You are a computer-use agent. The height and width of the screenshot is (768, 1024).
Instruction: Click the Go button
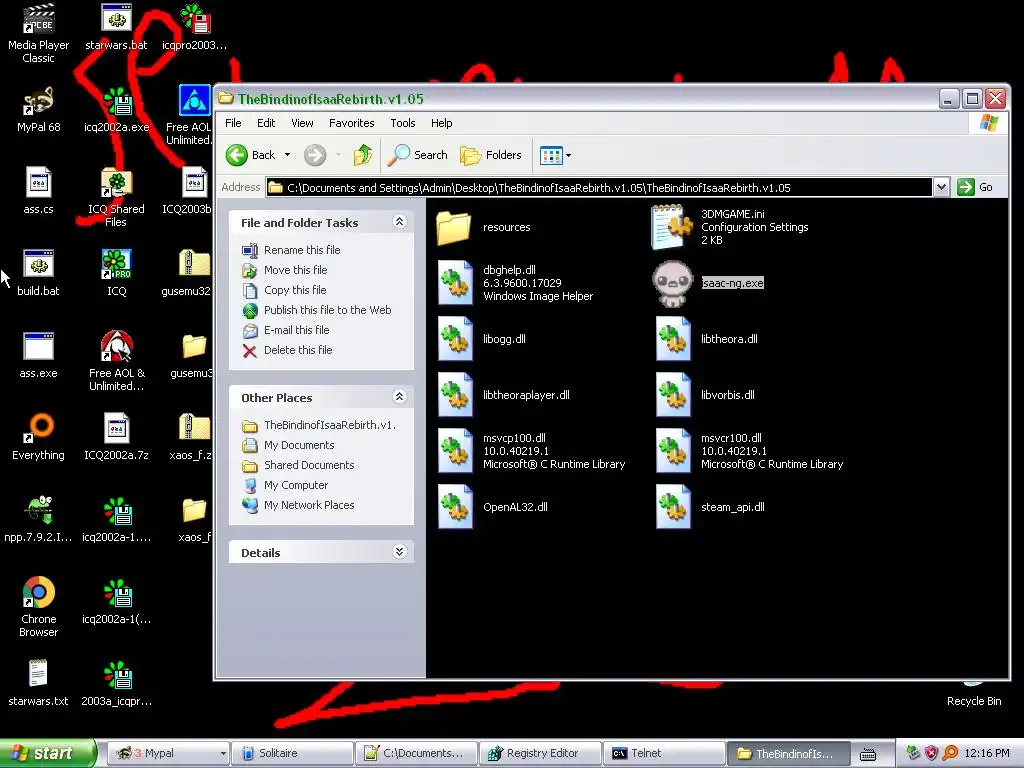(975, 187)
